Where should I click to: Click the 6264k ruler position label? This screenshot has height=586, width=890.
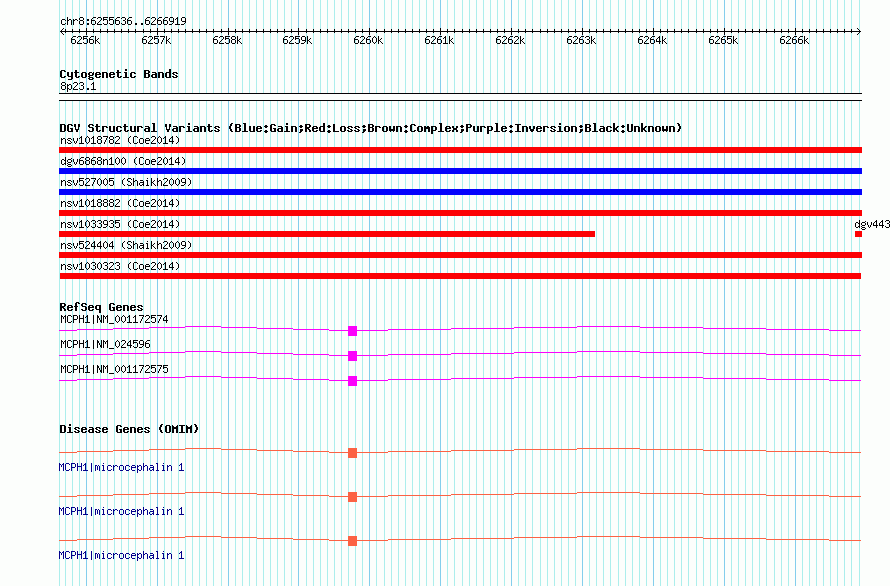coord(652,40)
